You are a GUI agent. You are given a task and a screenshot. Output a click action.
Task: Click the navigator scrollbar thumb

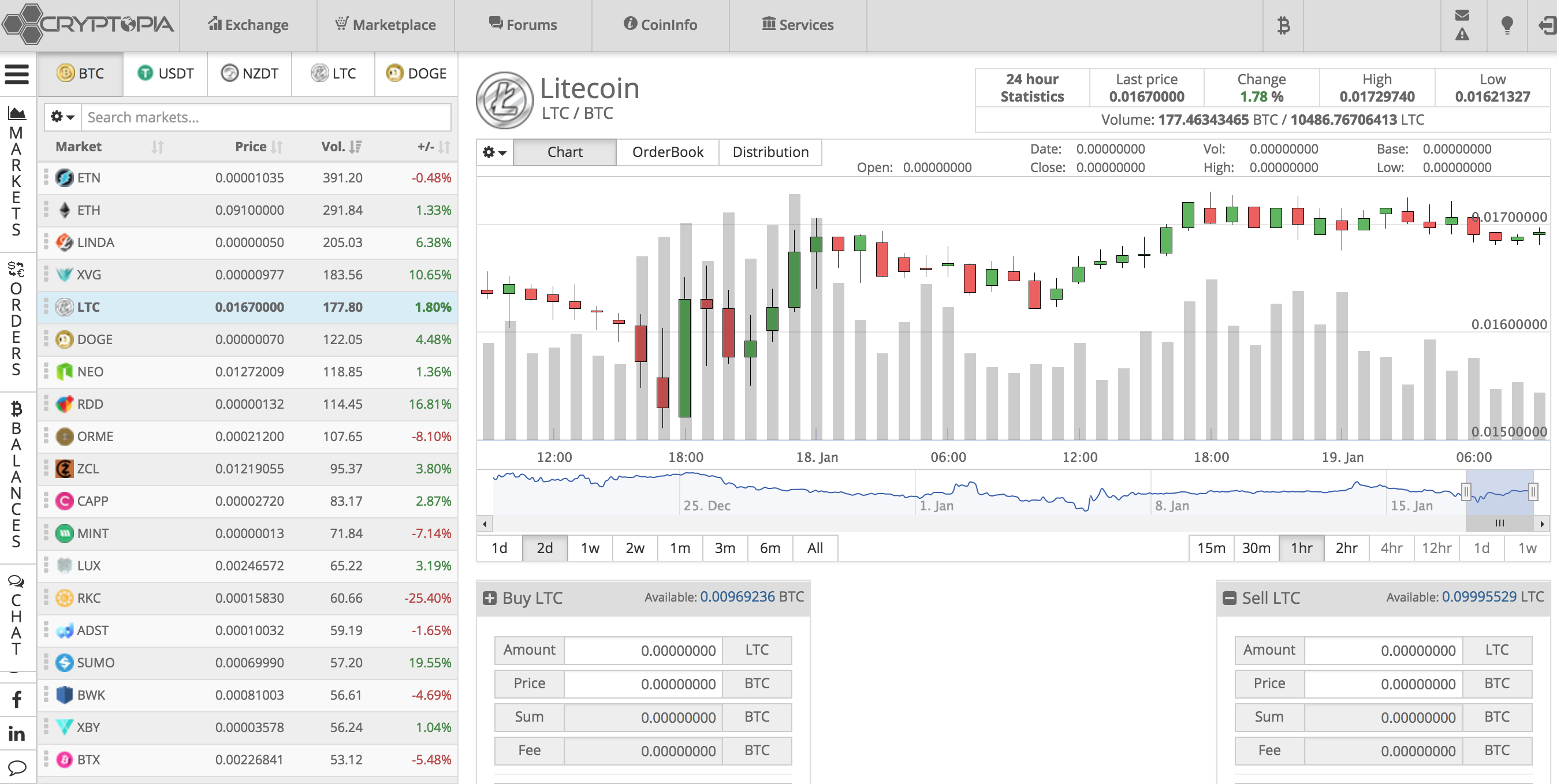coord(1500,523)
